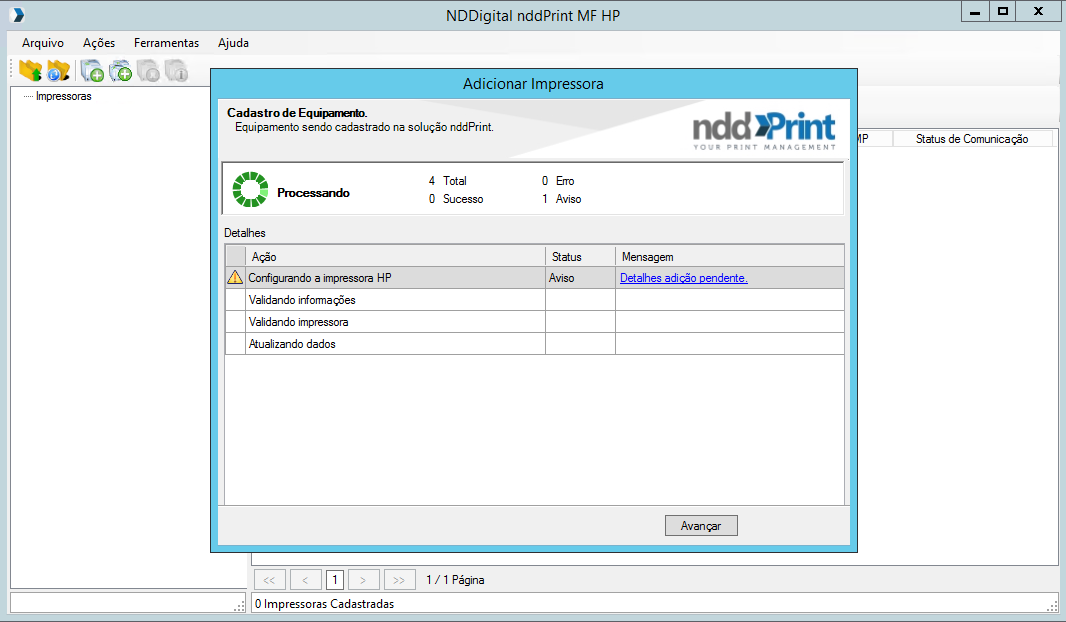
Task: Click the add single printer icon
Action: 92,70
